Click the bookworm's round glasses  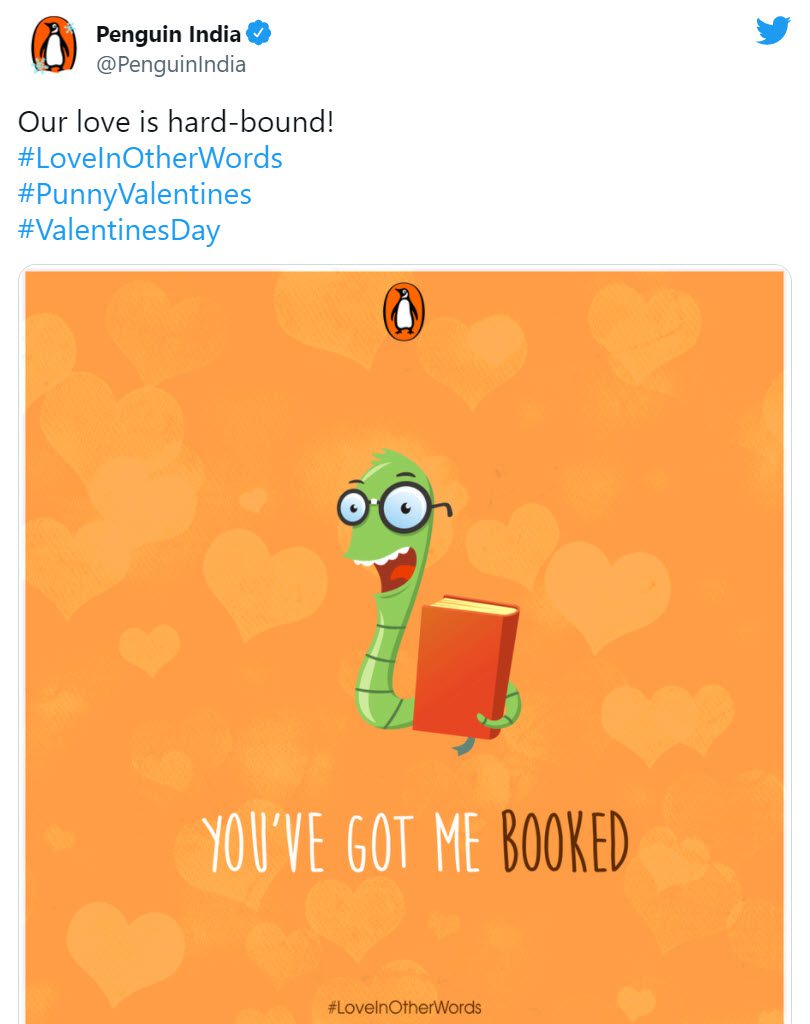[x=392, y=507]
